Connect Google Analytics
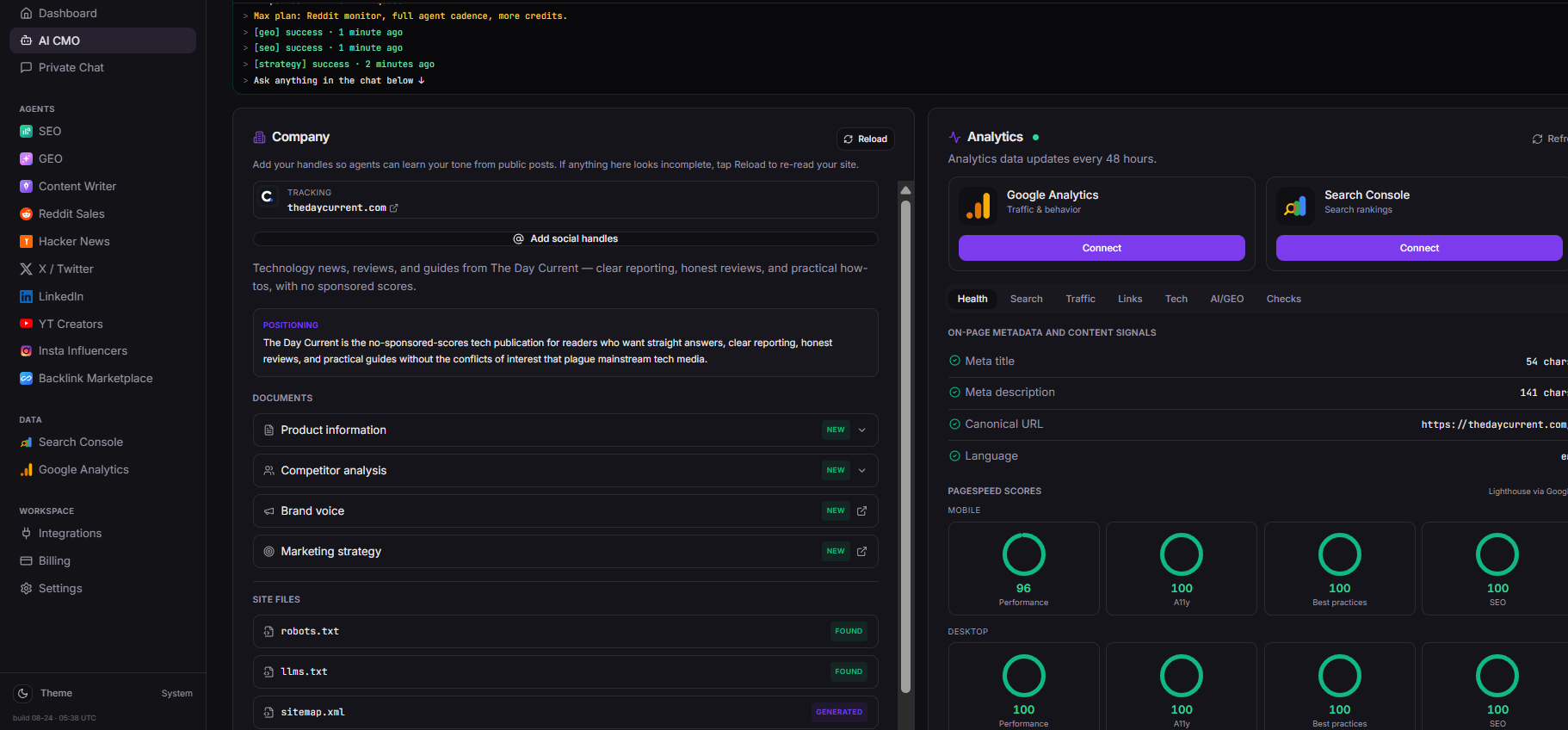Viewport: 1568px width, 730px height. [1102, 248]
